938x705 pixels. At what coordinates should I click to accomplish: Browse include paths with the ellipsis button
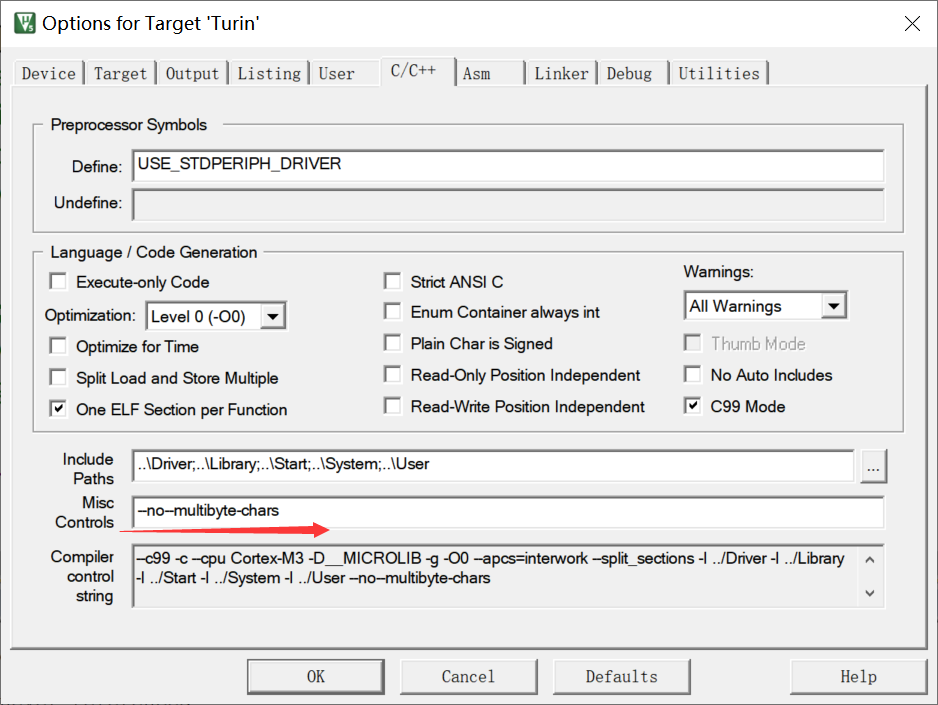(873, 466)
